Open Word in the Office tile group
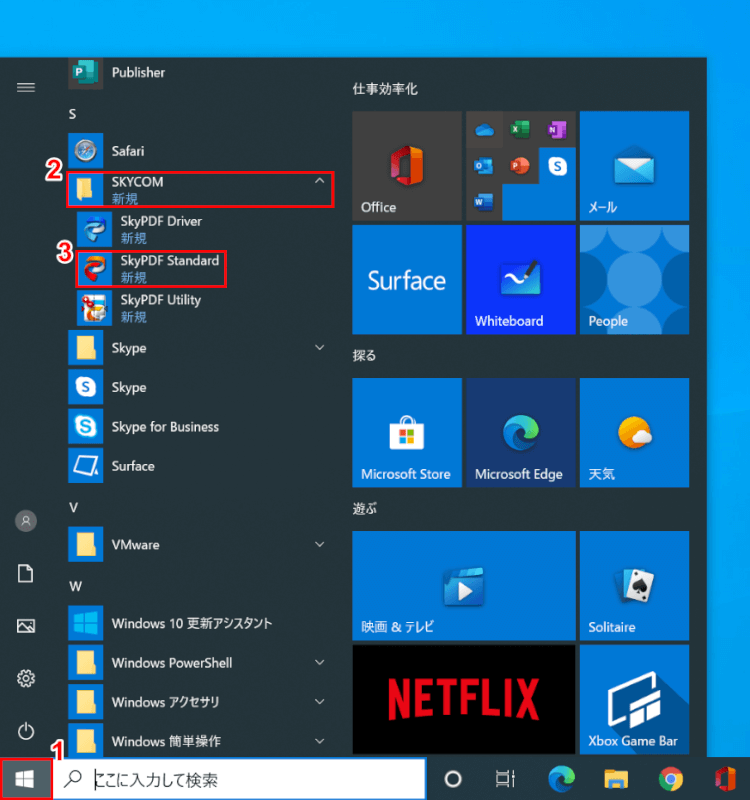750x800 pixels. point(484,203)
